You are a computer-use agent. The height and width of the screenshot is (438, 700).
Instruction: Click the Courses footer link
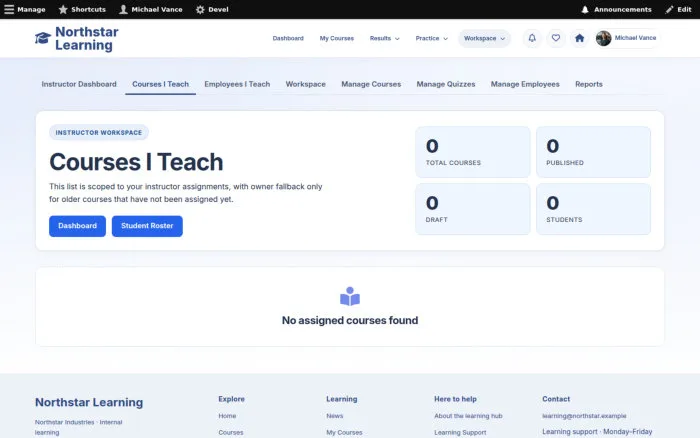tap(231, 432)
